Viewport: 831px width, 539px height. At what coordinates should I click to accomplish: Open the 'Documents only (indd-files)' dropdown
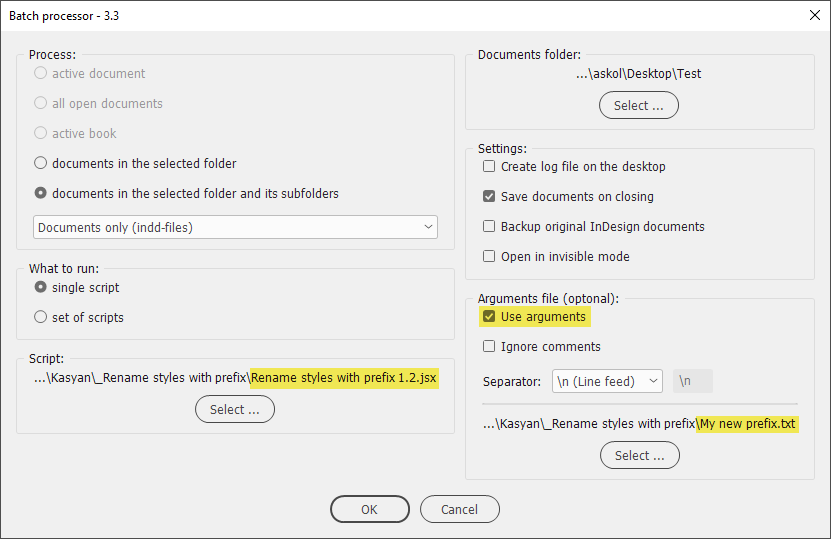235,227
